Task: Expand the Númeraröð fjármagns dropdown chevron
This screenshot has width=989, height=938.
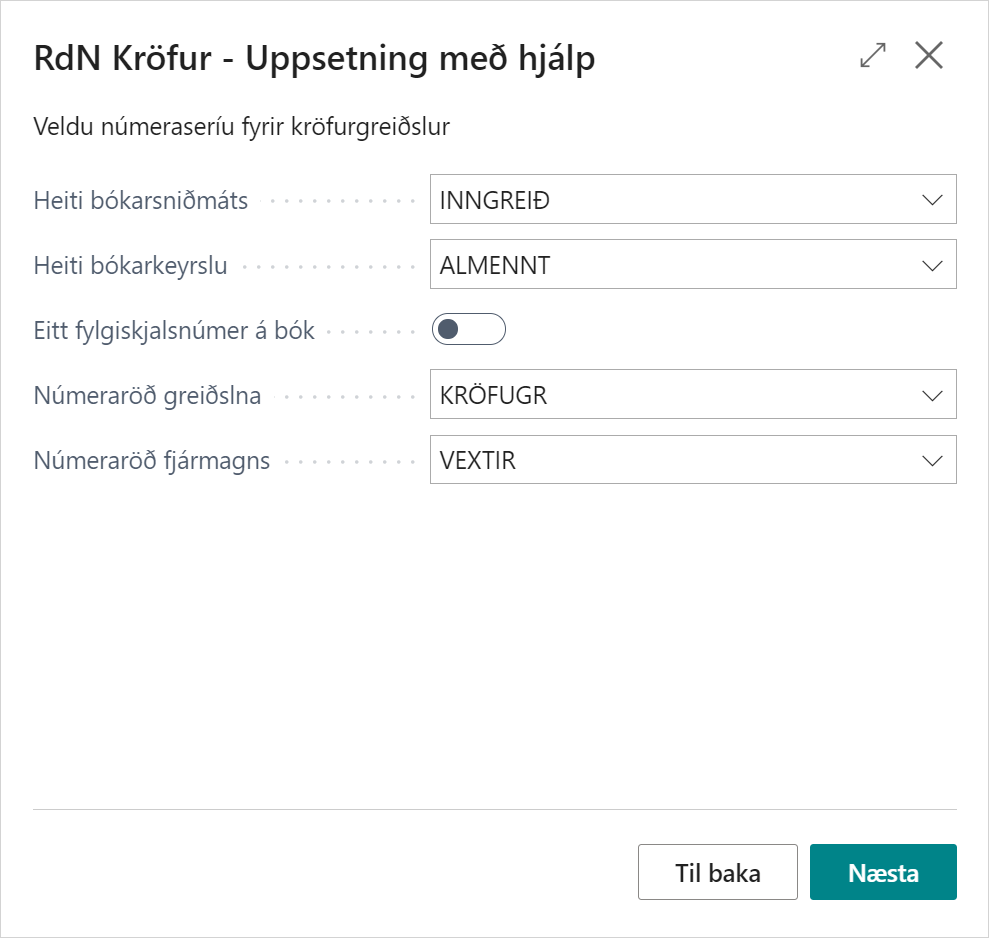Action: [x=932, y=461]
